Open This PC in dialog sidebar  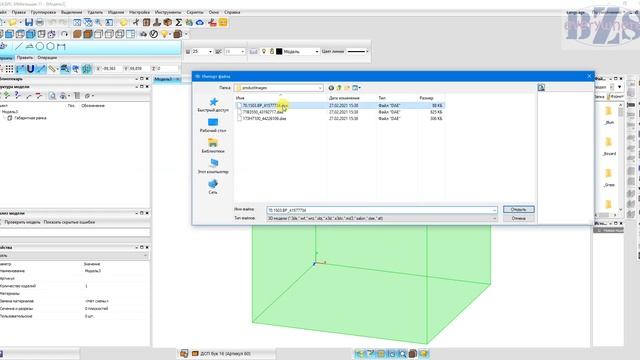pyautogui.click(x=213, y=167)
